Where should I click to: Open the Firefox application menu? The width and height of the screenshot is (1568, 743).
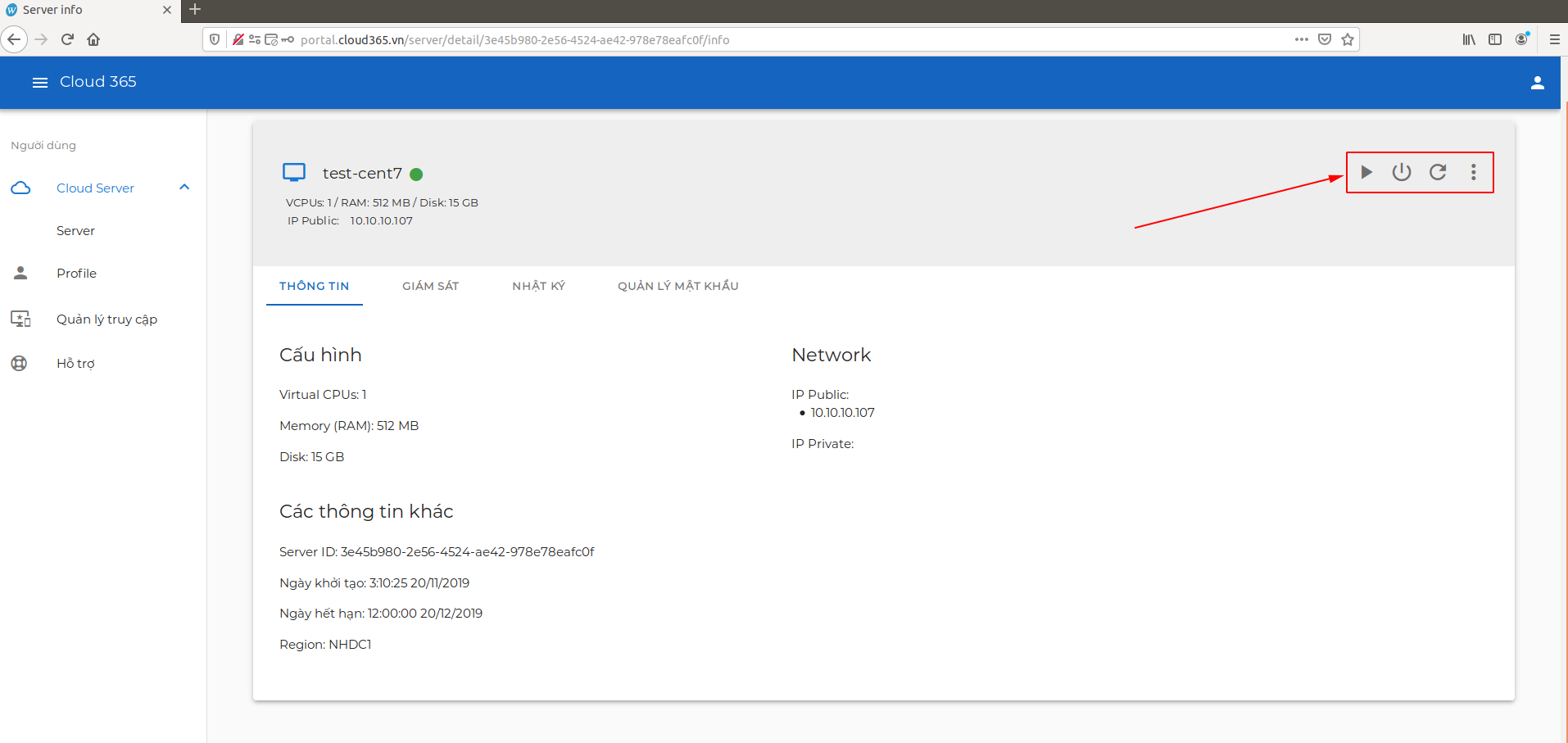(x=1554, y=39)
